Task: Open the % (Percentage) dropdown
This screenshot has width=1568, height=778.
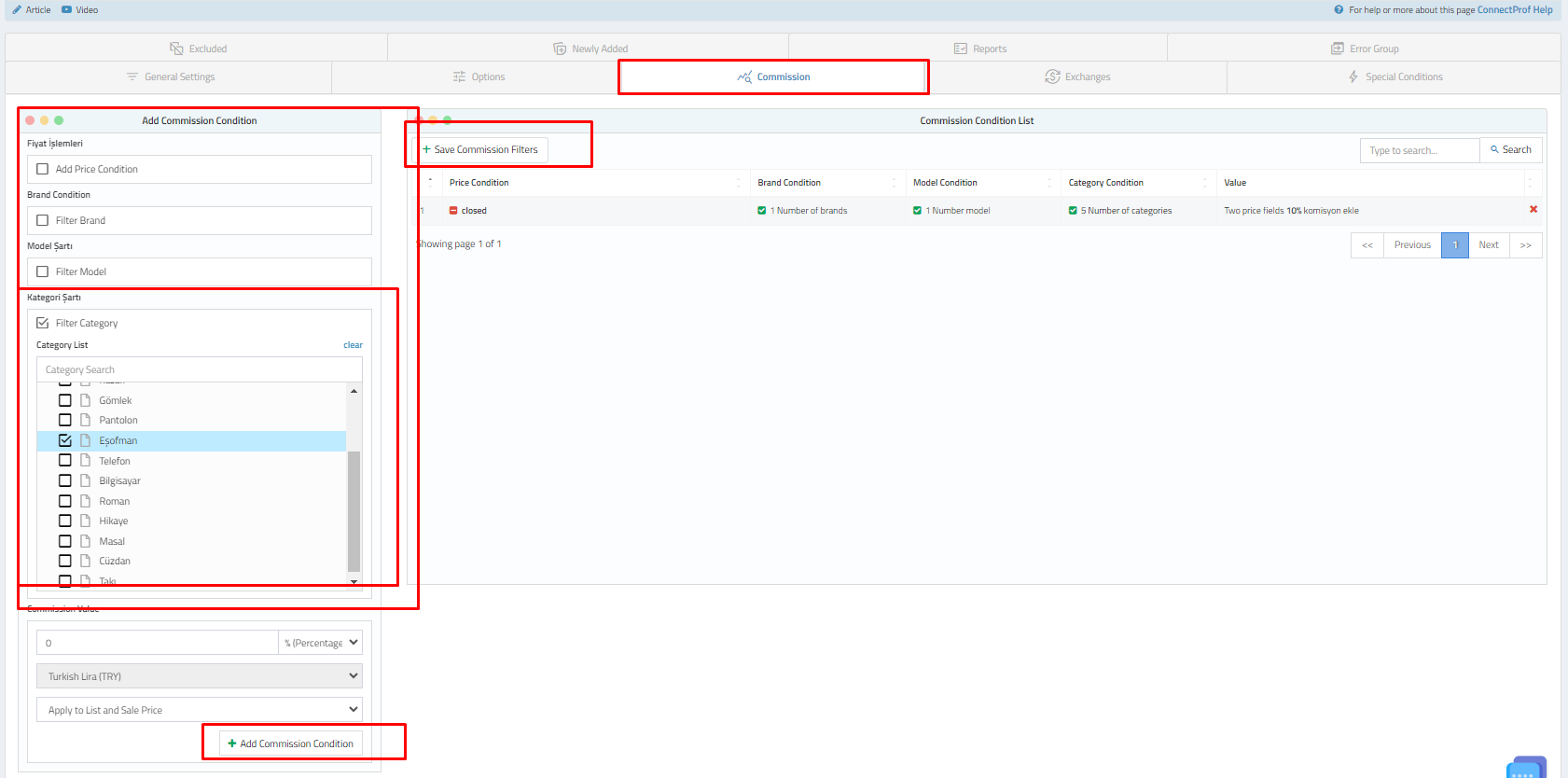Action: [320, 643]
